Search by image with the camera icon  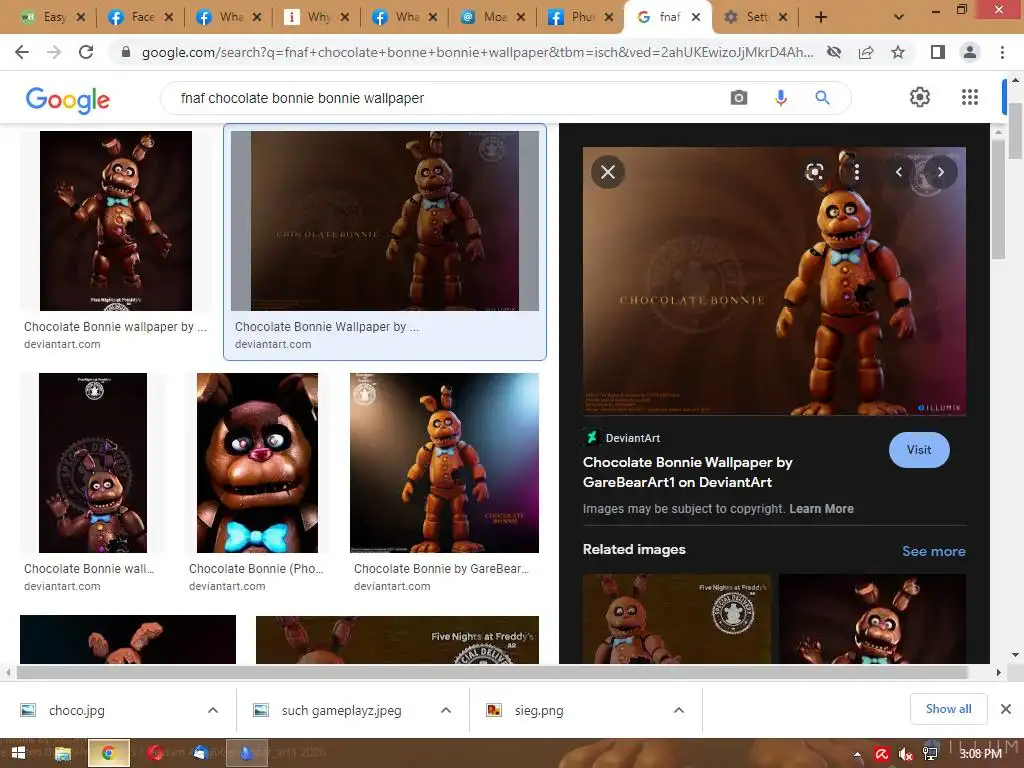pyautogui.click(x=739, y=98)
